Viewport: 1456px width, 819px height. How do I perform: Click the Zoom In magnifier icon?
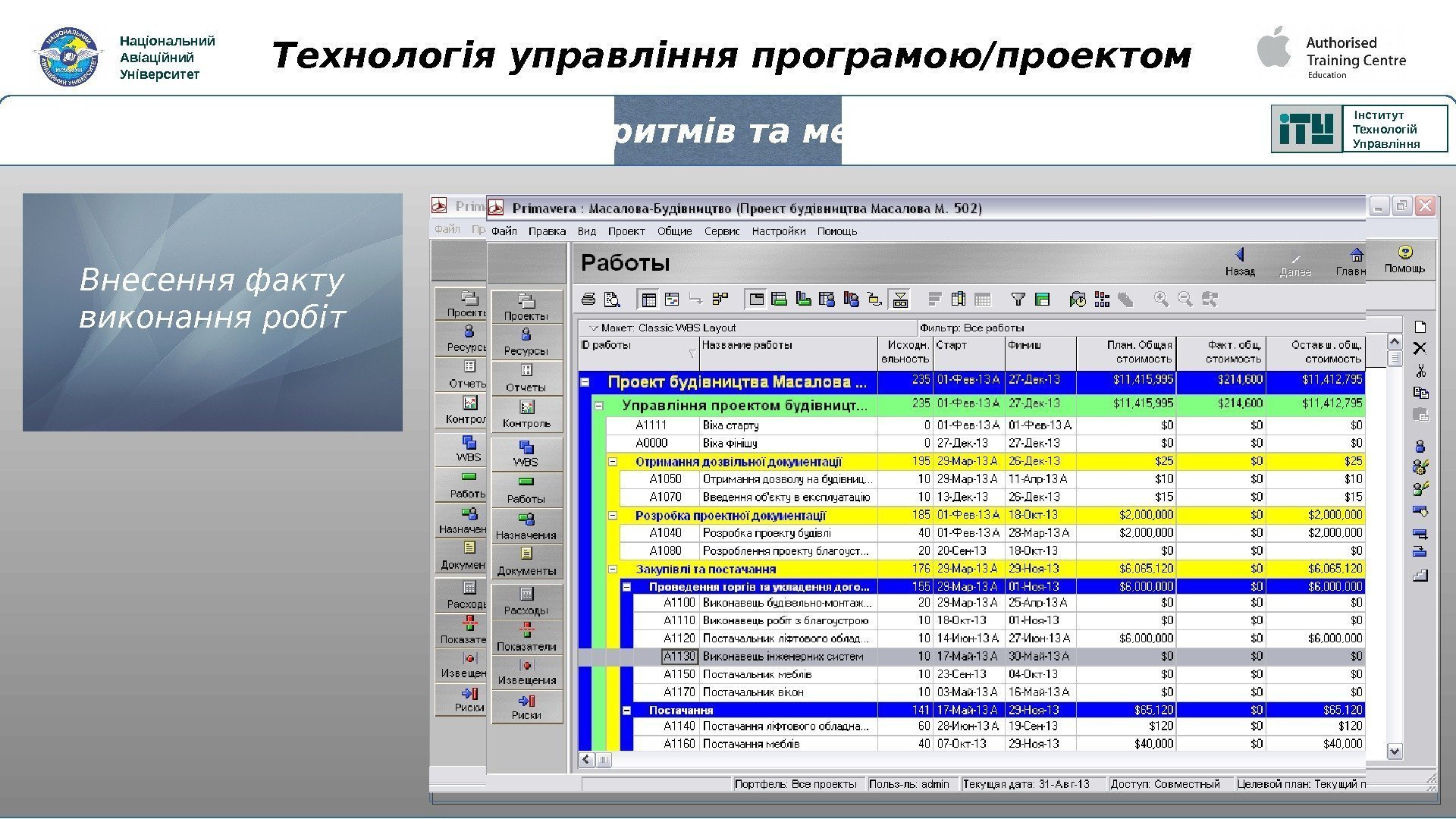point(1161,300)
